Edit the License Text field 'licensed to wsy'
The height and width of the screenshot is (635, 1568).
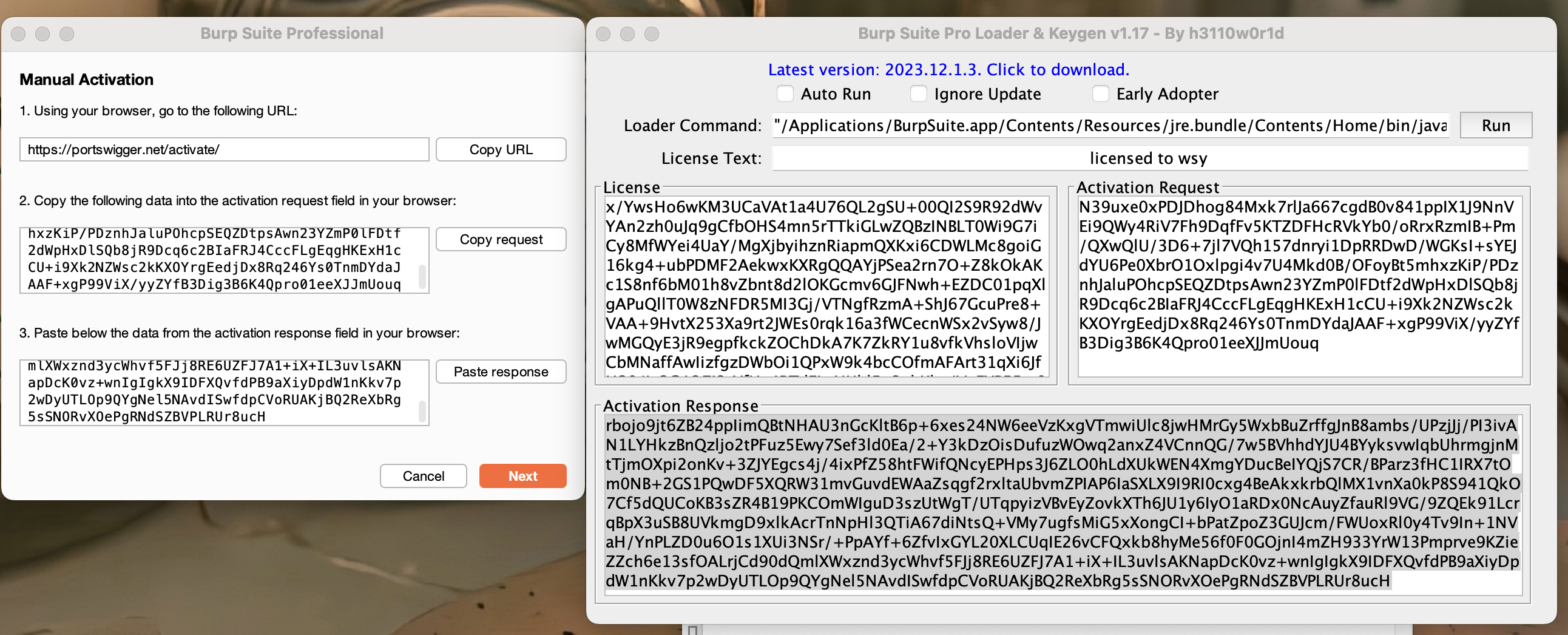coord(1149,158)
